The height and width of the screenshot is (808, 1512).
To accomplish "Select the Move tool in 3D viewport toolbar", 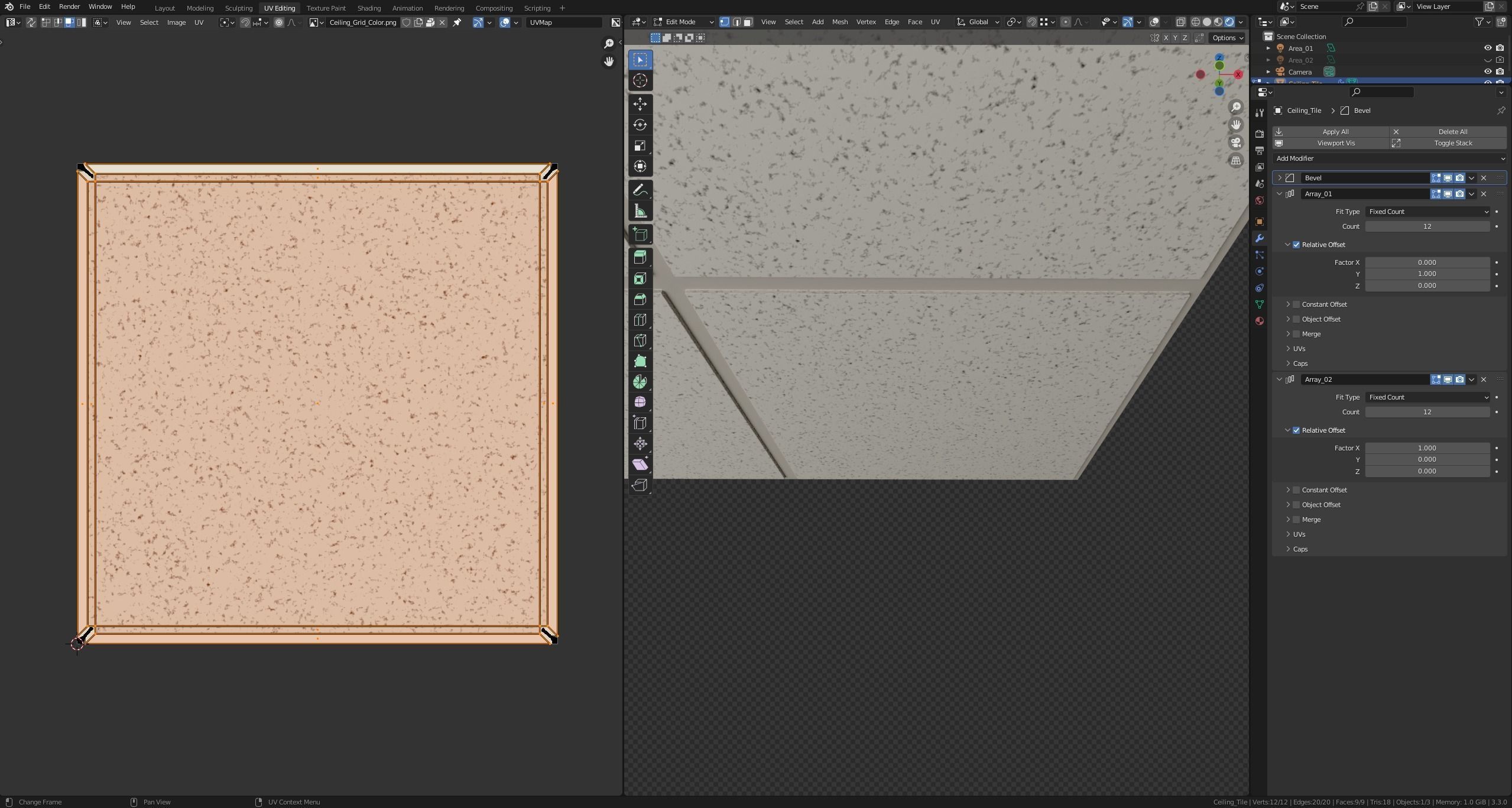I will coord(640,104).
